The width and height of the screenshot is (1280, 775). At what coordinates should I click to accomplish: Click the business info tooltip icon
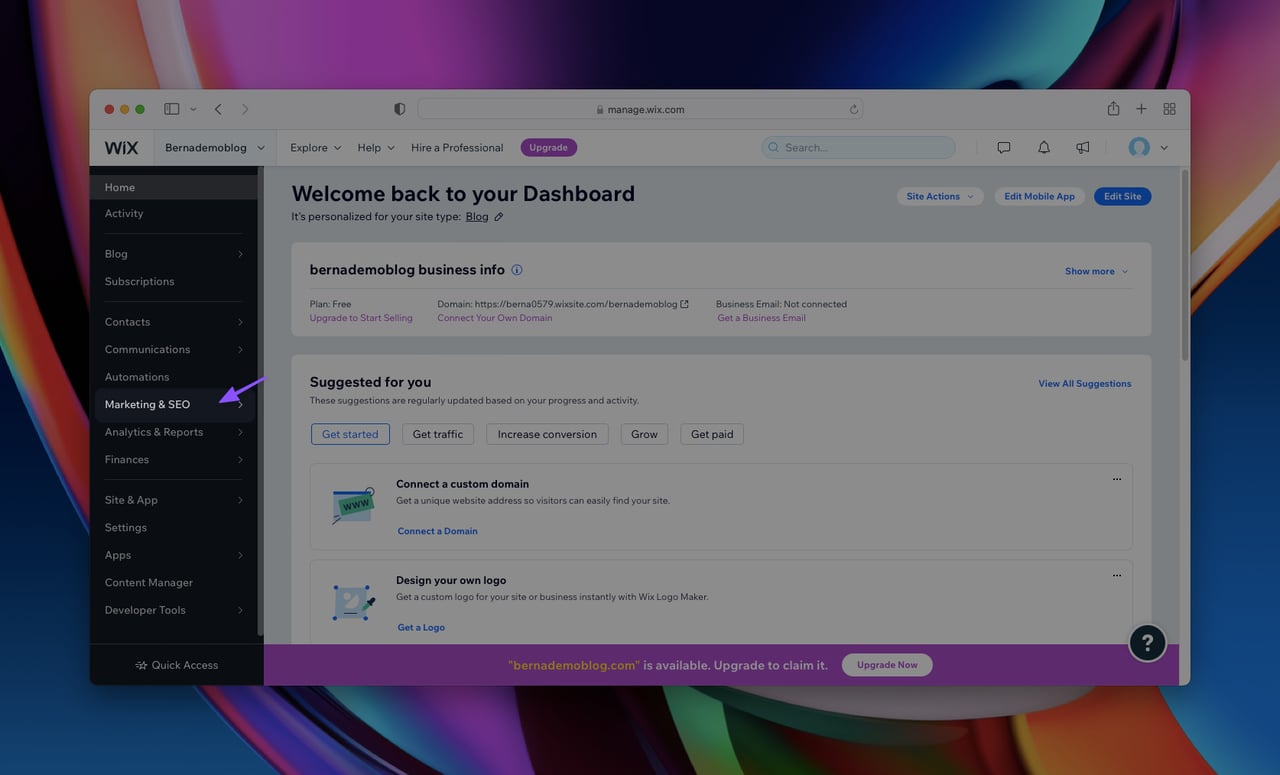pyautogui.click(x=517, y=270)
